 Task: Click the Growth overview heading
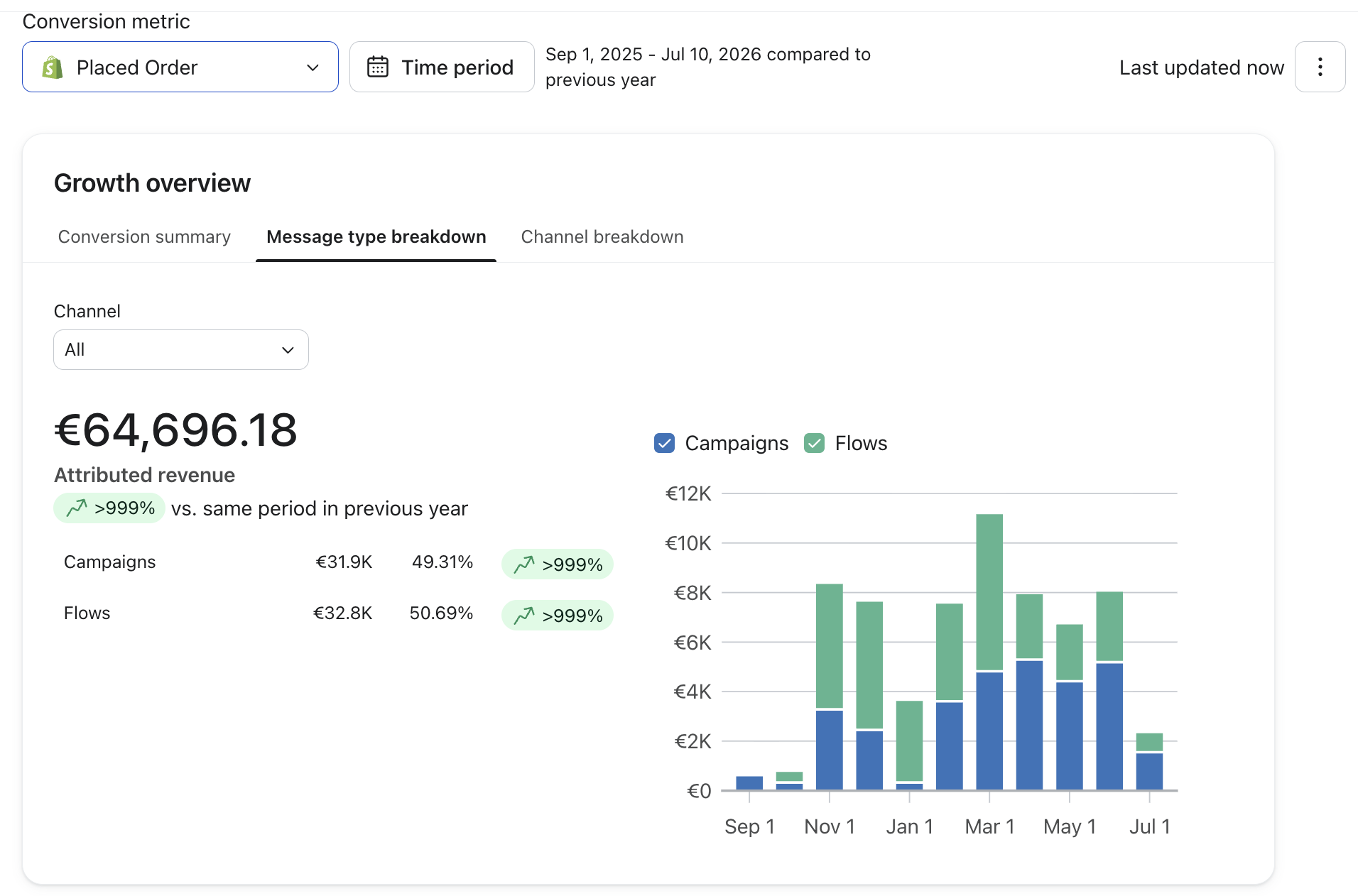click(152, 183)
